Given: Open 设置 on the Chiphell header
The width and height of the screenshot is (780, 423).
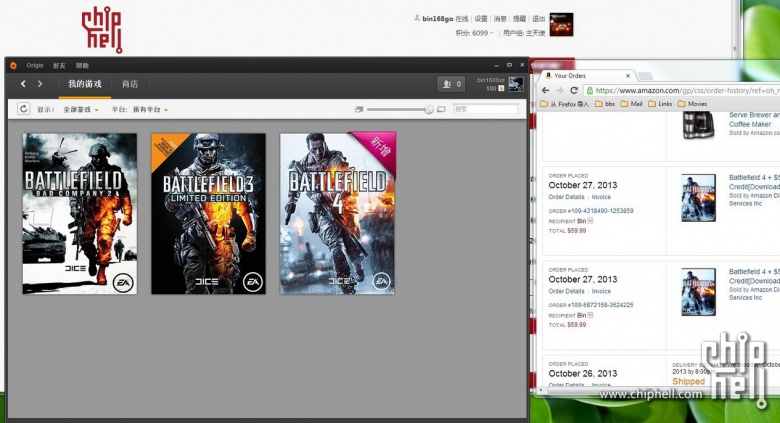Looking at the screenshot, I should tap(481, 19).
